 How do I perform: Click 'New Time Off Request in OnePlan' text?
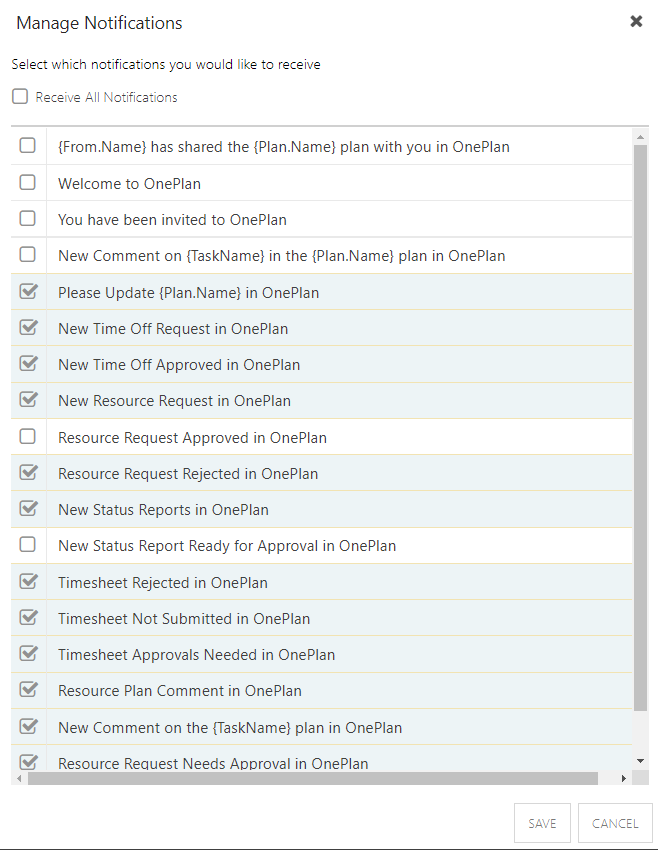(173, 329)
